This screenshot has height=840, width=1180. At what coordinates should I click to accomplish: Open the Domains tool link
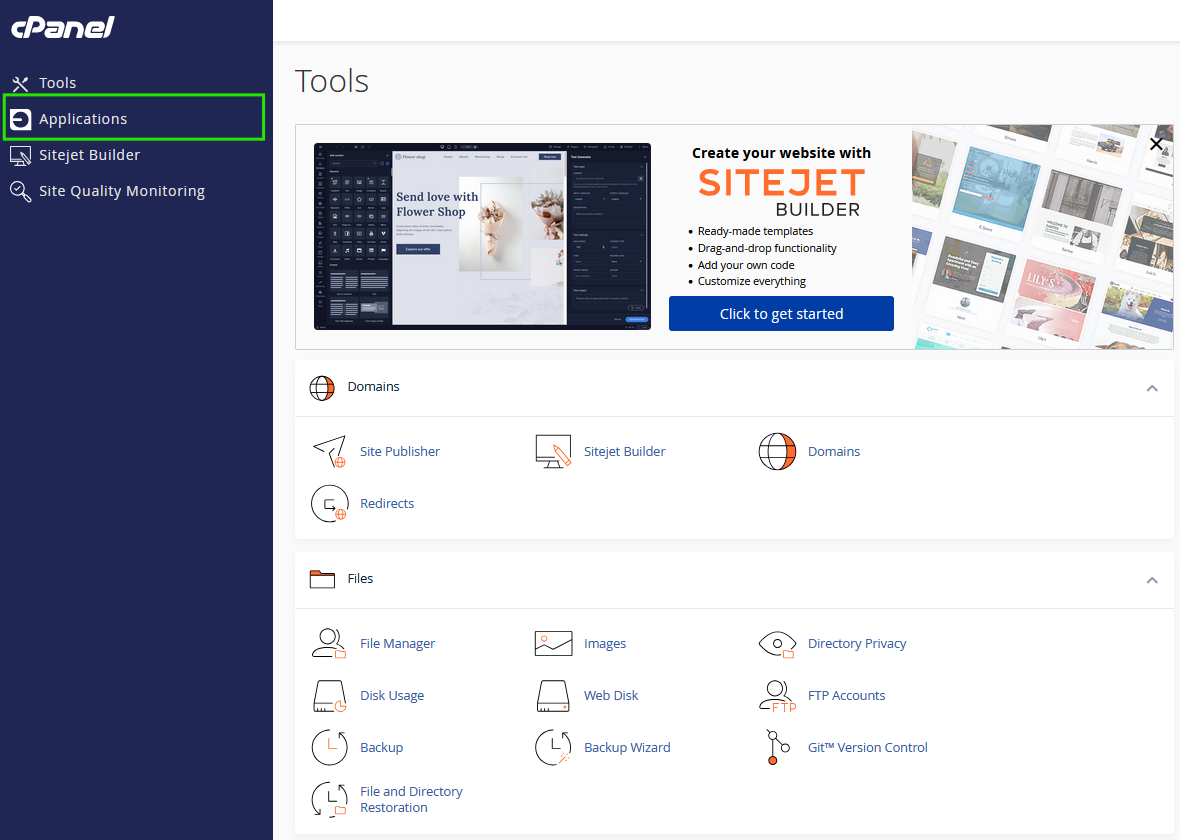[834, 452]
